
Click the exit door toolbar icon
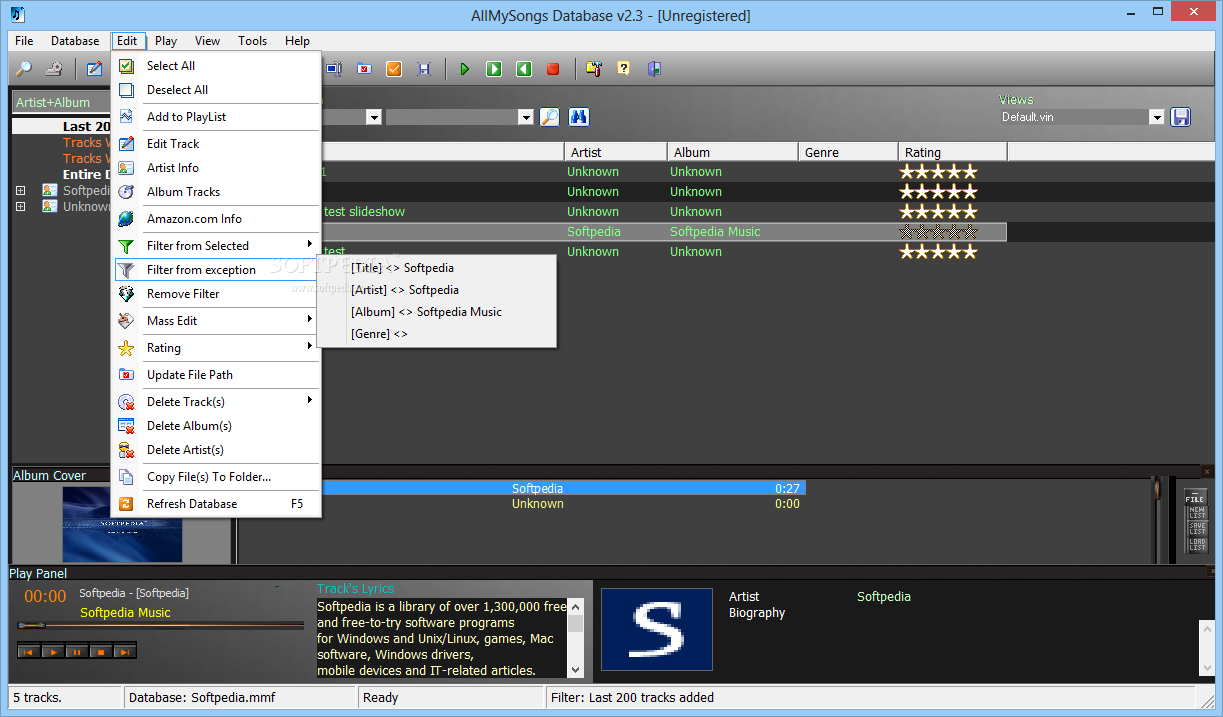654,69
